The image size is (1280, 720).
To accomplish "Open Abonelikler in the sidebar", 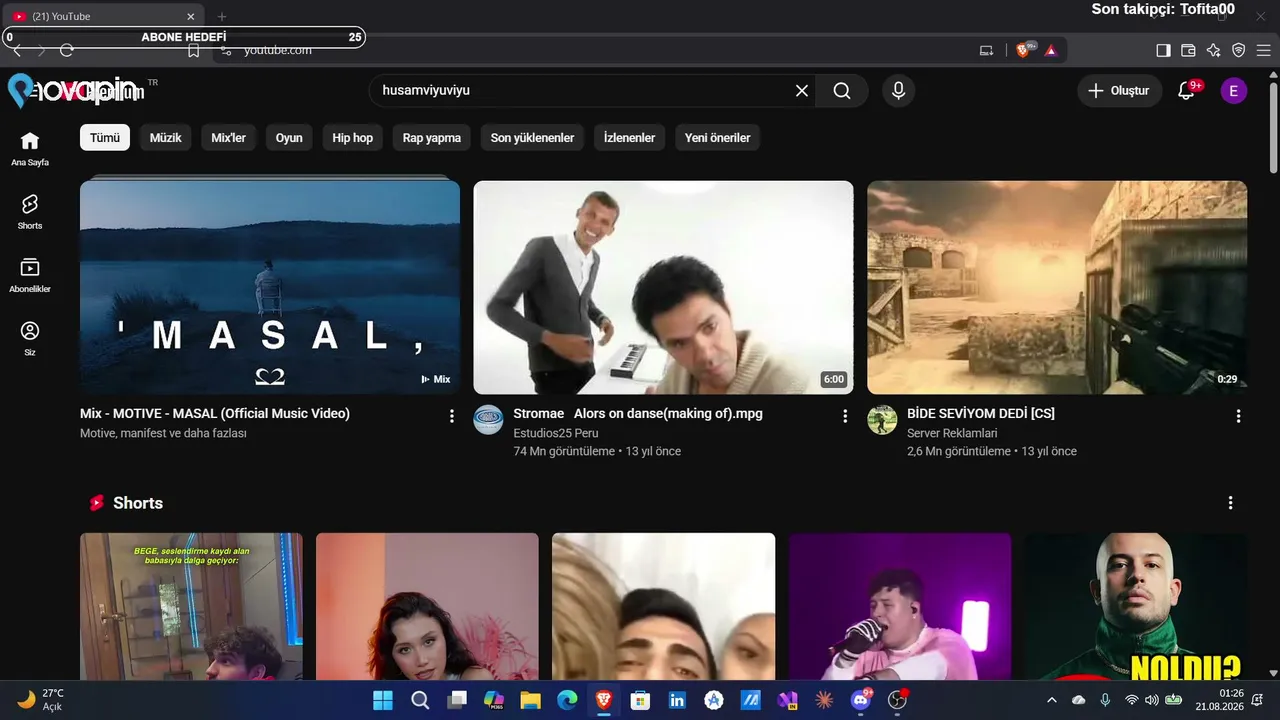I will tap(30, 275).
